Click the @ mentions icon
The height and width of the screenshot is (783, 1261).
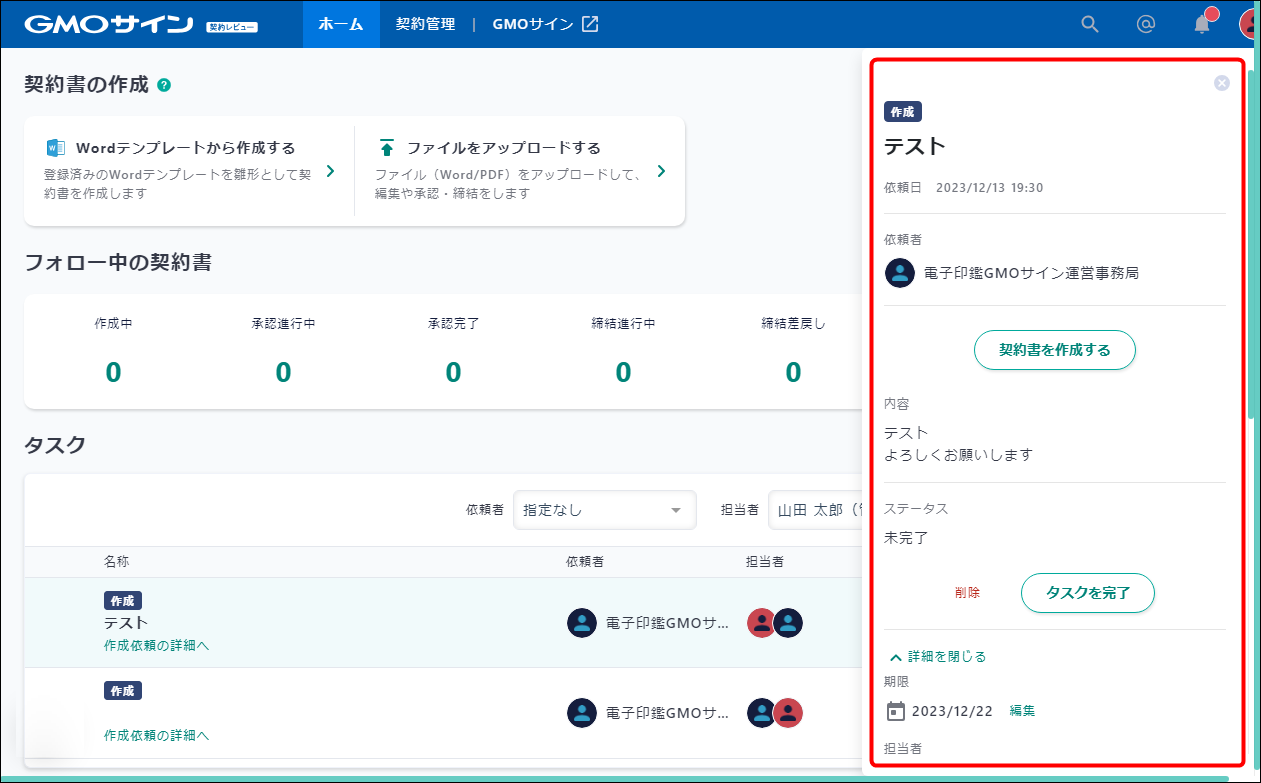pos(1146,23)
